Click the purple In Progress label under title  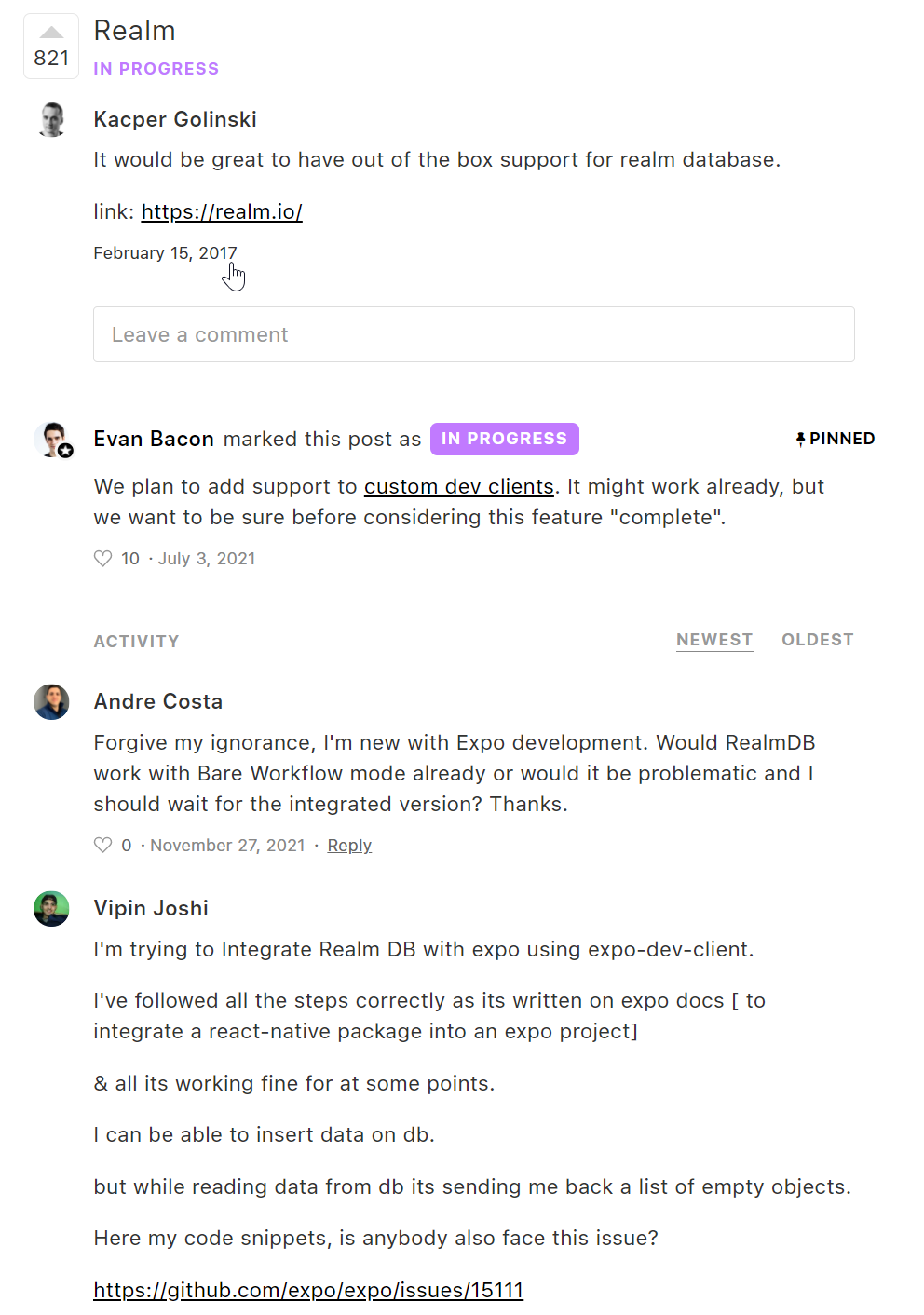[x=156, y=69]
